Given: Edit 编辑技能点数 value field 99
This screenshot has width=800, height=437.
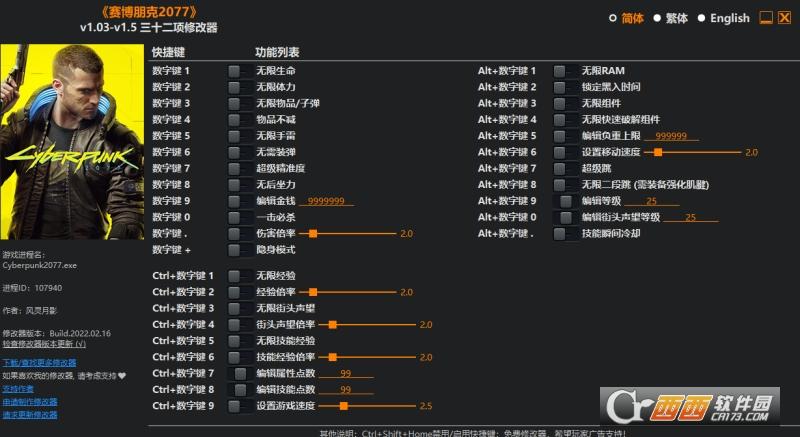Looking at the screenshot, I should click(x=346, y=390).
